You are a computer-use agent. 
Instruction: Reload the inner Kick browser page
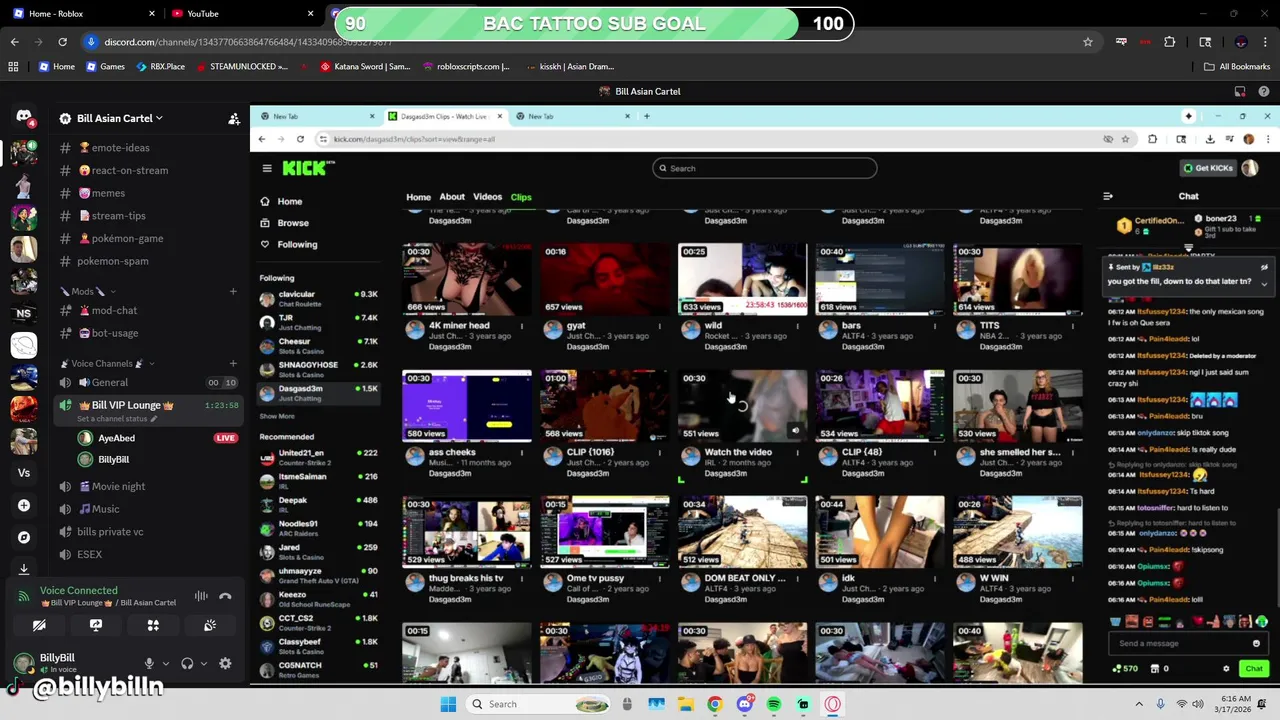pyautogui.click(x=300, y=139)
